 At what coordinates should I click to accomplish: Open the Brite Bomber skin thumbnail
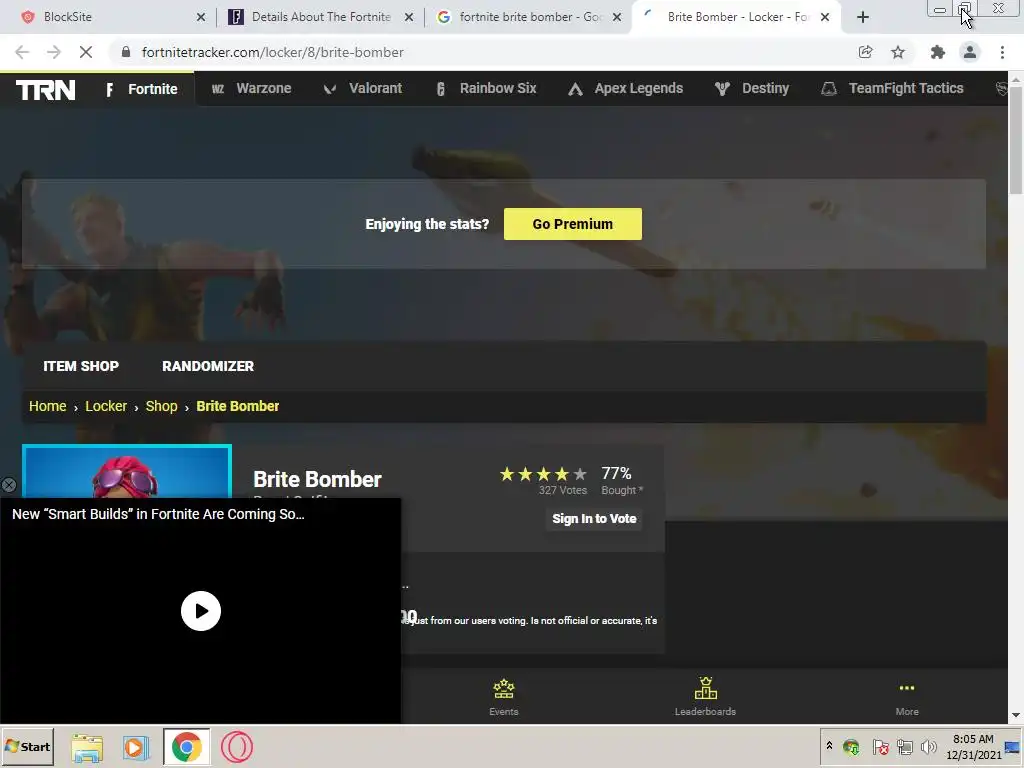tap(127, 472)
